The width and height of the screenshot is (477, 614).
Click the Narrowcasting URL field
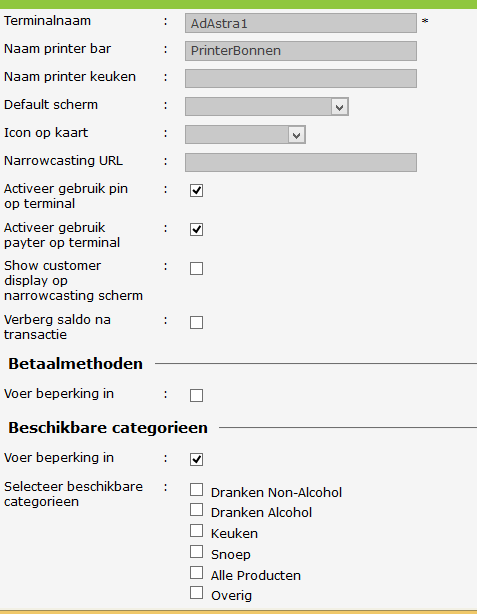pyautogui.click(x=301, y=163)
